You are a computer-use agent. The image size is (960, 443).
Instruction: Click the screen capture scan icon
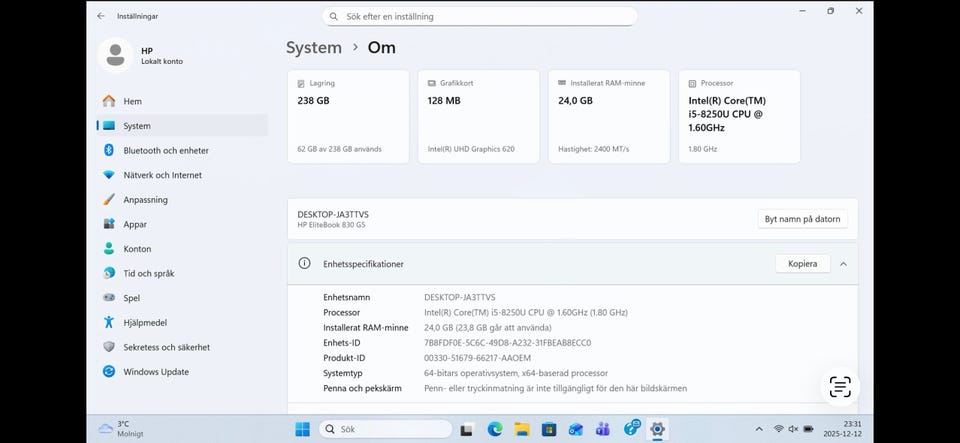(x=840, y=387)
